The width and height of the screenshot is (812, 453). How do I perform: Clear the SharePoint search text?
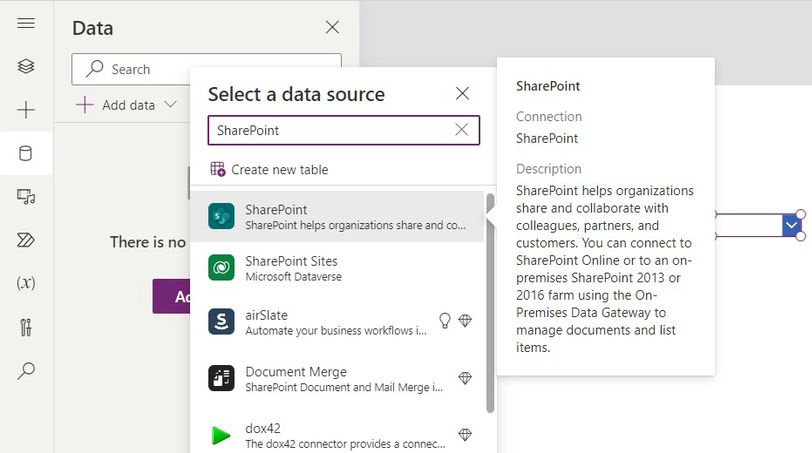click(462, 130)
